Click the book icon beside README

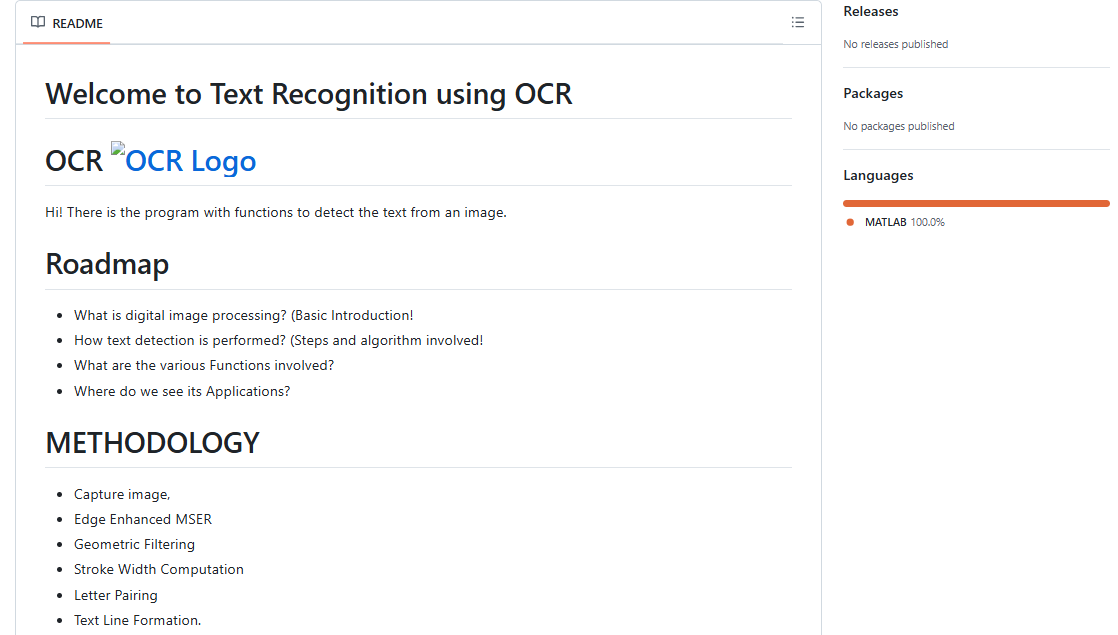[x=38, y=23]
